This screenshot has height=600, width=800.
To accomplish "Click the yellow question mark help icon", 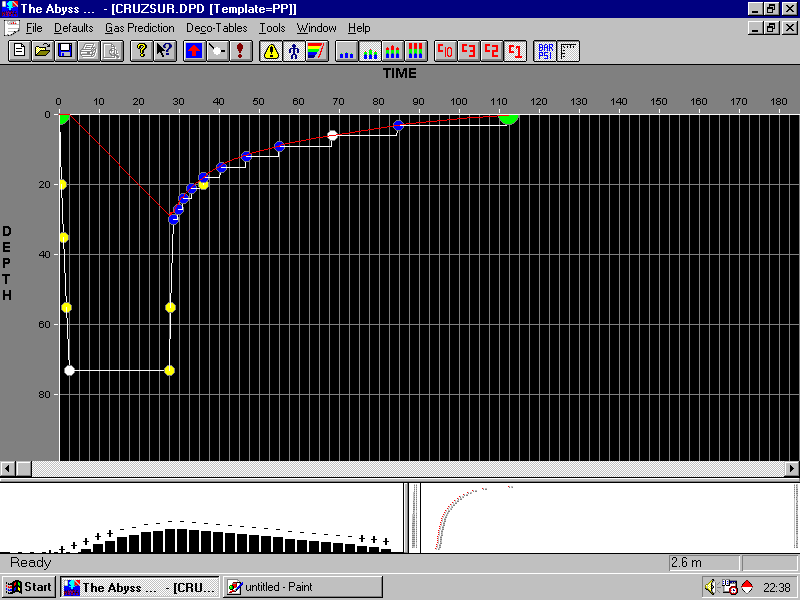I will 141,51.
